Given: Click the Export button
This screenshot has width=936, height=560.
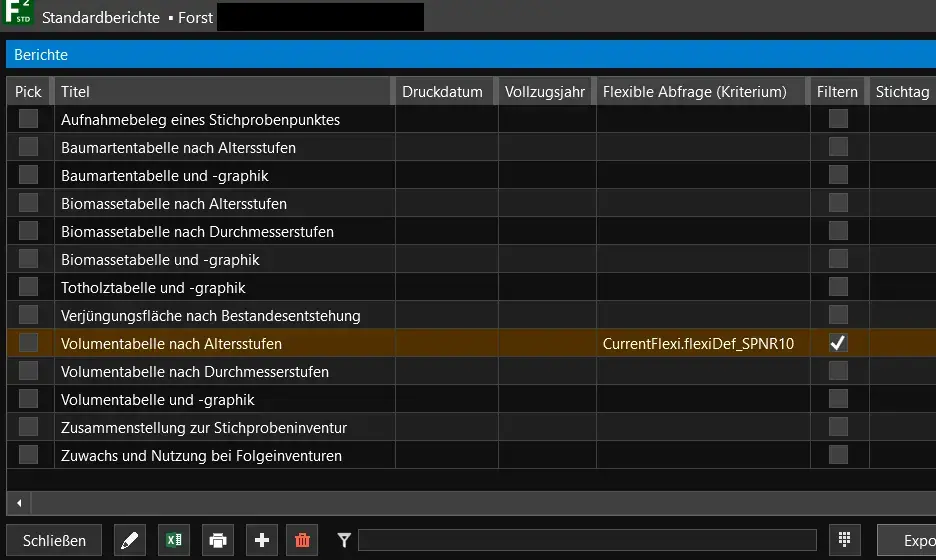Looking at the screenshot, I should [910, 541].
